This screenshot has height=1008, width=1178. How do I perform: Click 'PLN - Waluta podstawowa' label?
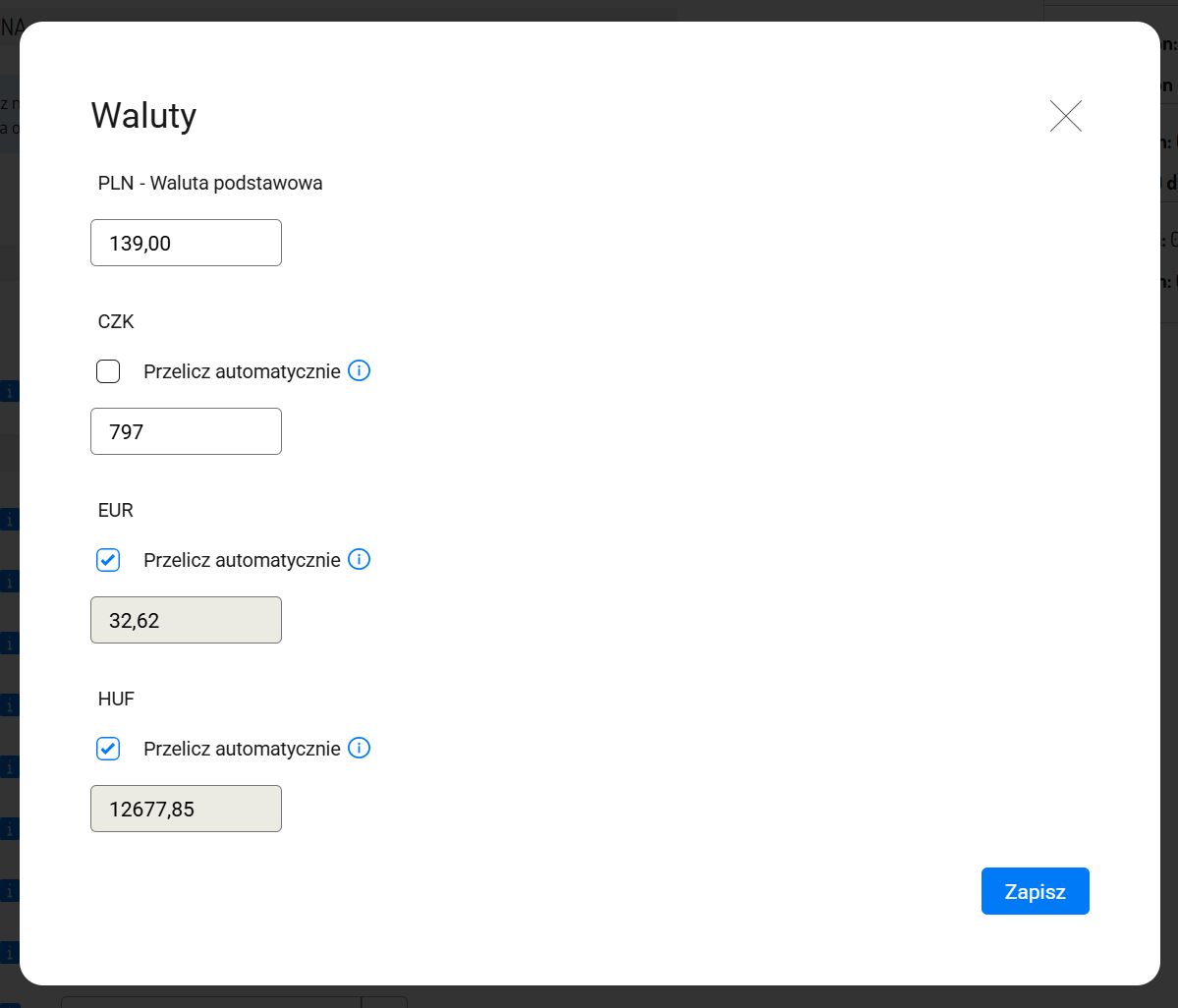(x=210, y=183)
